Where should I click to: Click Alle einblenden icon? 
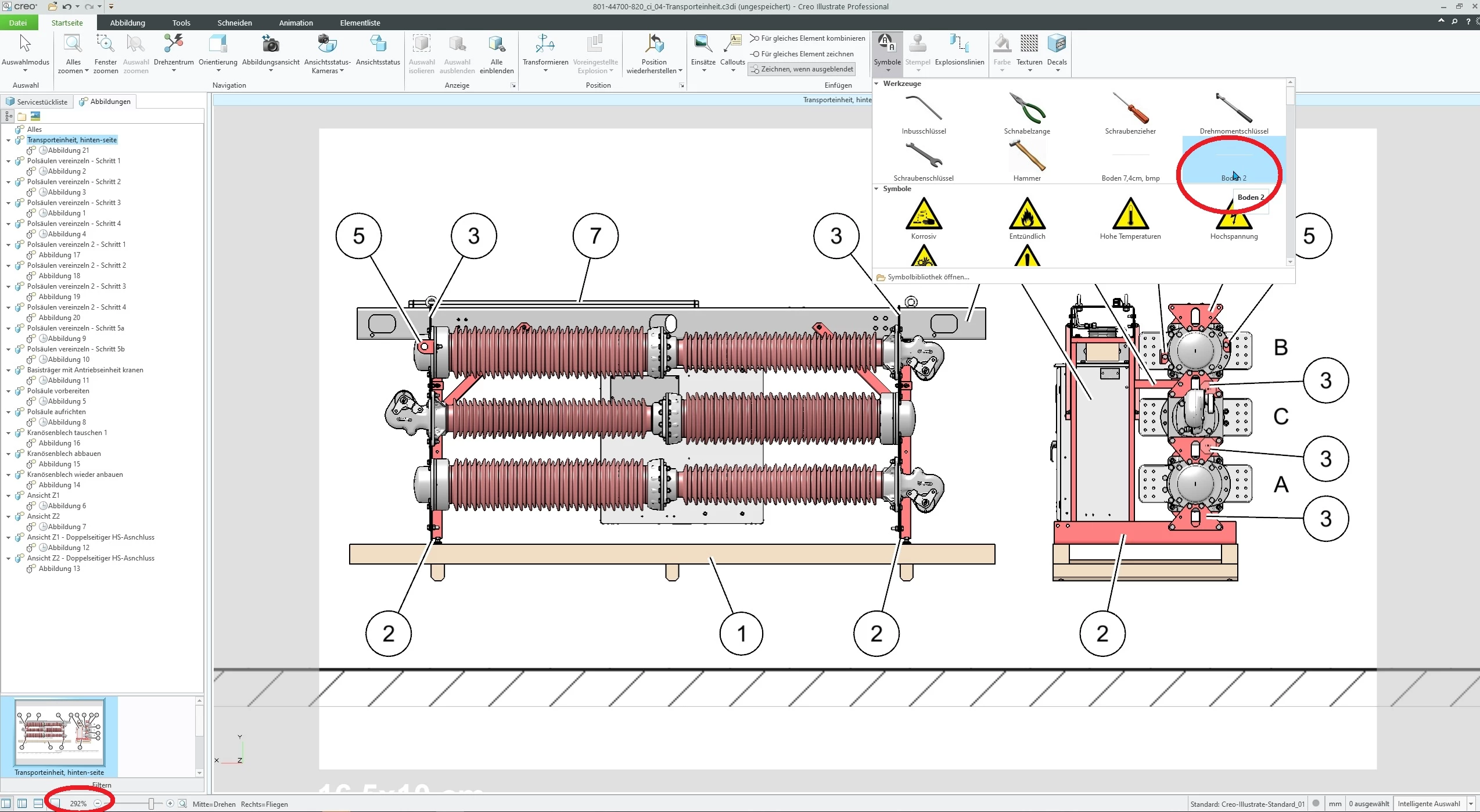click(496, 44)
